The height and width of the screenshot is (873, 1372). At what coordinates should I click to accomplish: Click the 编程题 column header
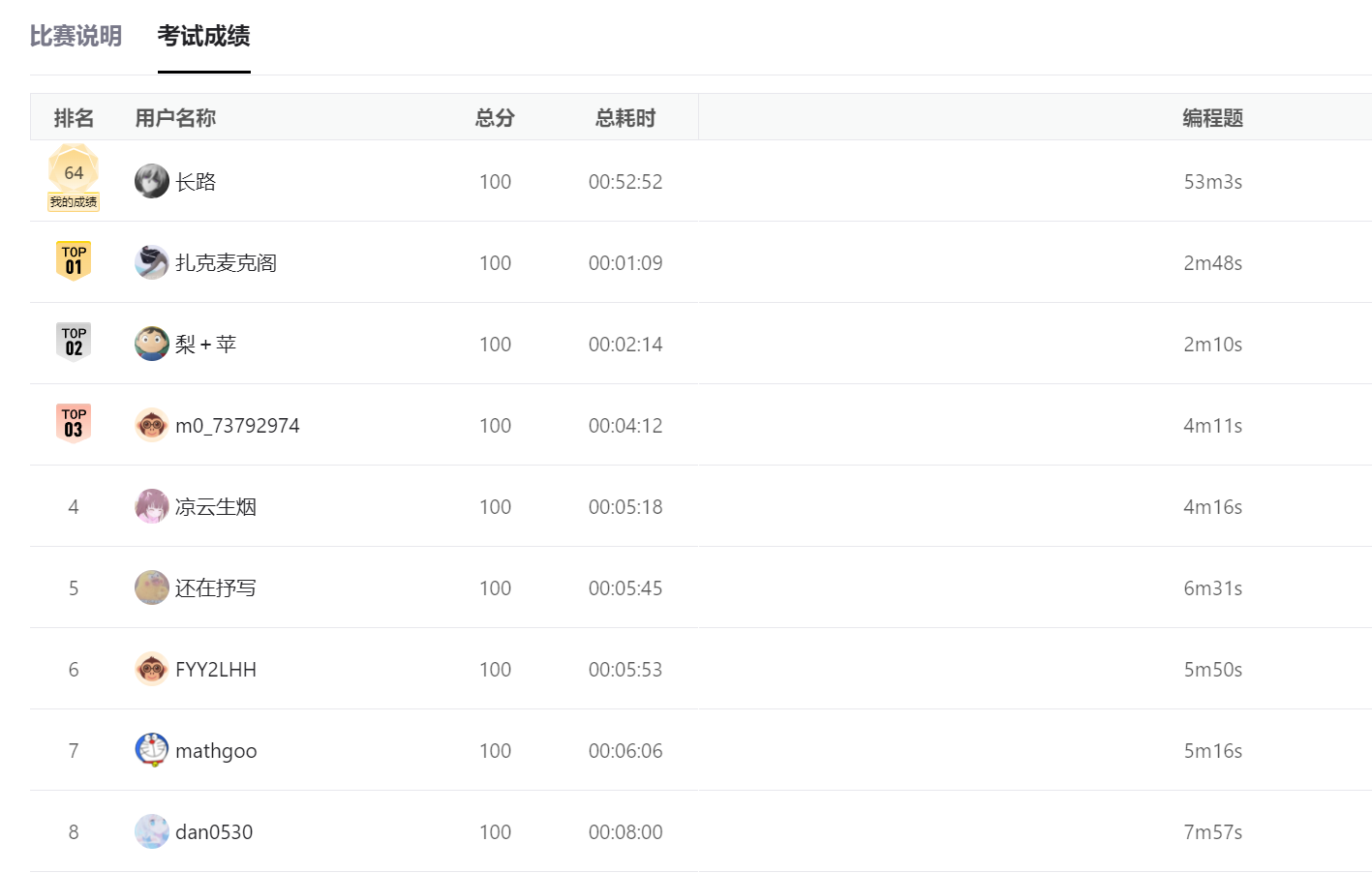coord(1212,118)
